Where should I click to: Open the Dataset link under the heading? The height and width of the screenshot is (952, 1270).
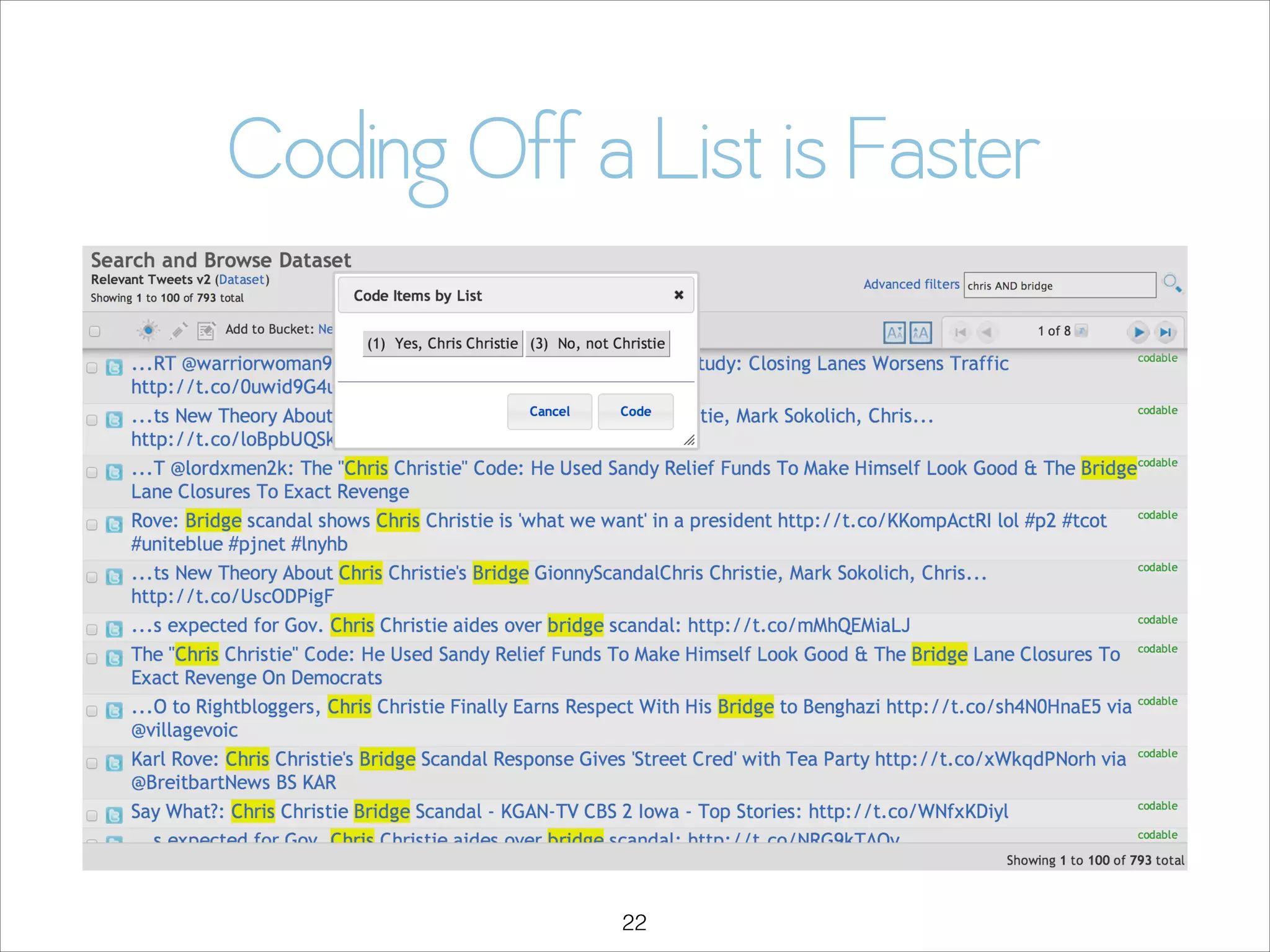click(x=242, y=280)
